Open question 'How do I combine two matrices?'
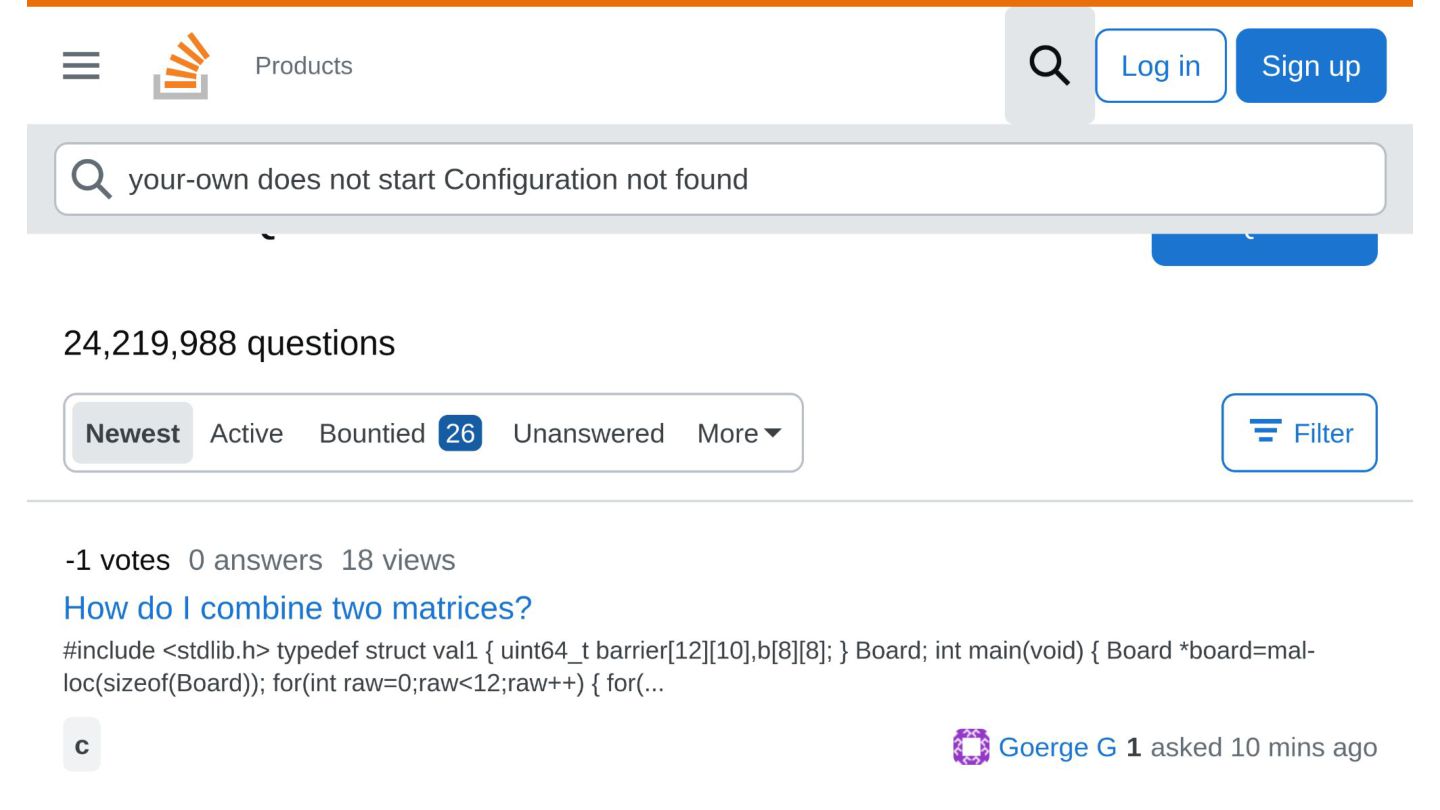 (297, 608)
